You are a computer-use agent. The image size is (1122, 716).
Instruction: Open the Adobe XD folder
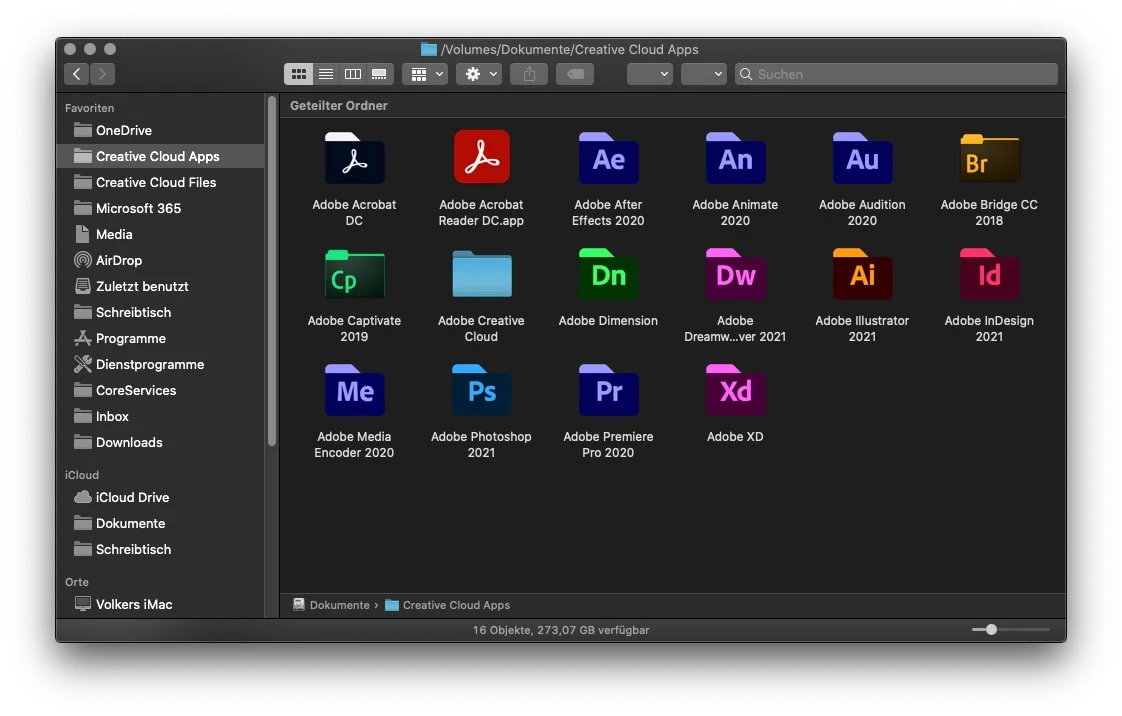click(x=735, y=391)
